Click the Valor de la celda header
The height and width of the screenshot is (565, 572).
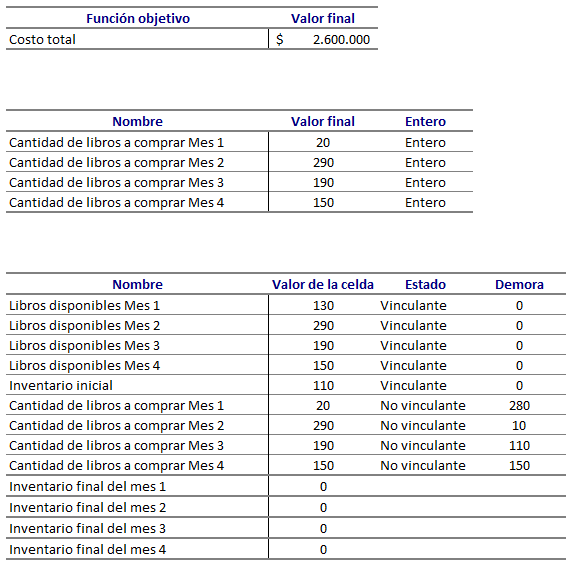[x=323, y=285]
